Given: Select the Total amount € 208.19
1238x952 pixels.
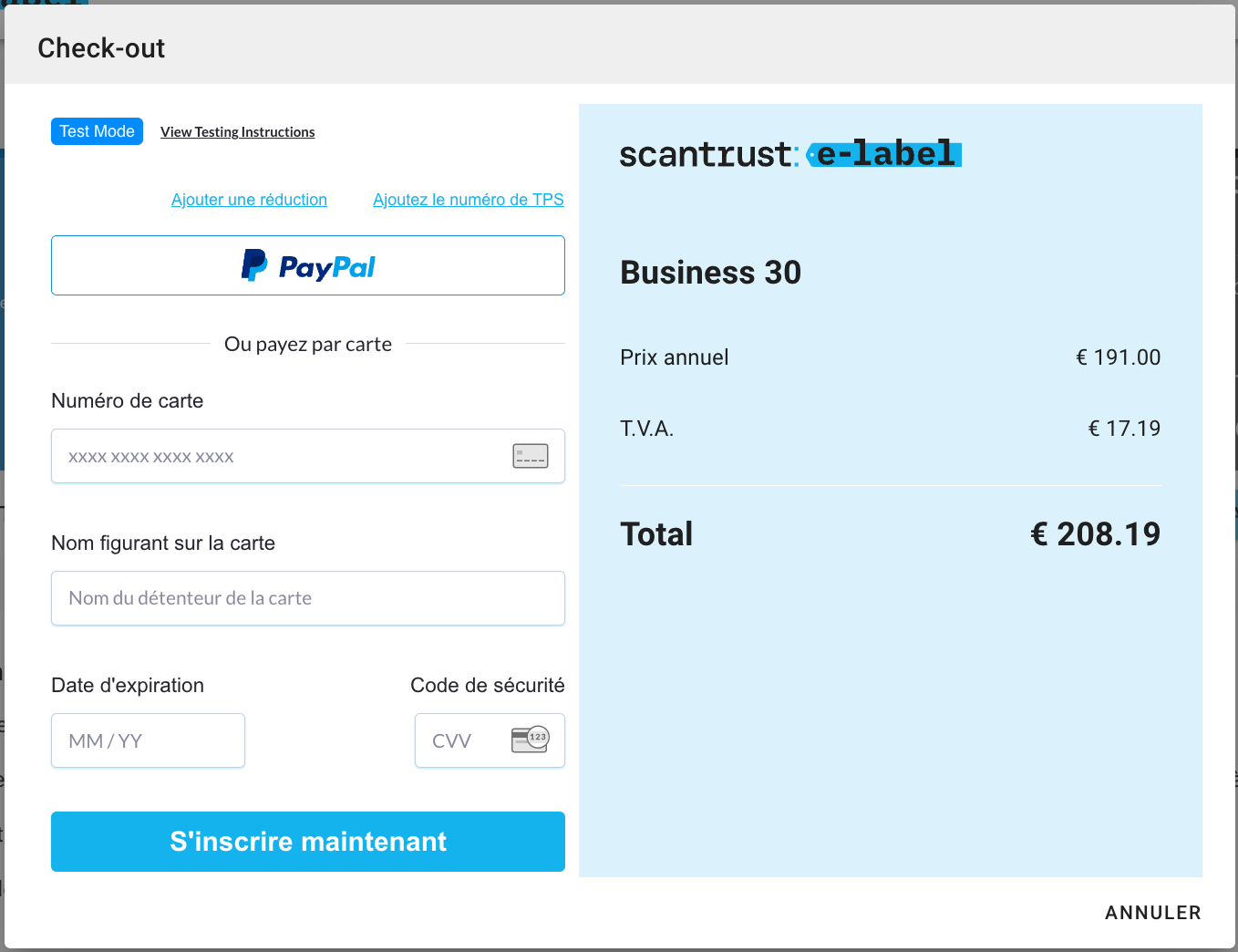Looking at the screenshot, I should click(1095, 534).
